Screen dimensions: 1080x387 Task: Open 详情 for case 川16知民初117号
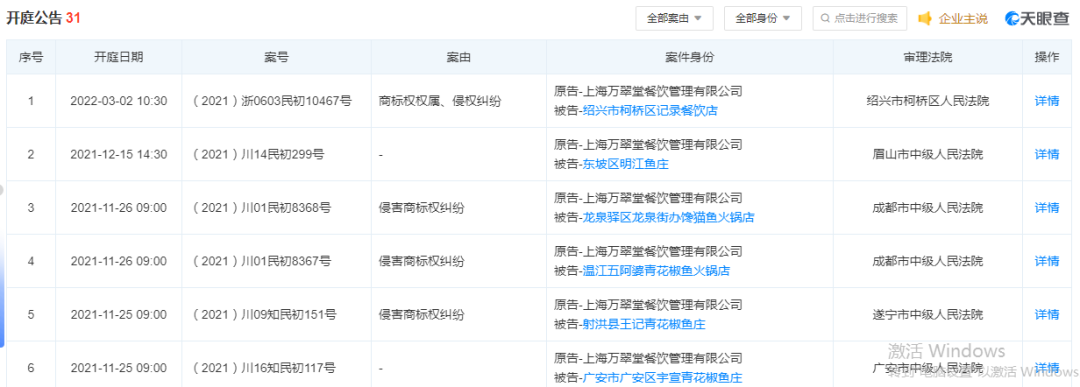pyautogui.click(x=1047, y=368)
